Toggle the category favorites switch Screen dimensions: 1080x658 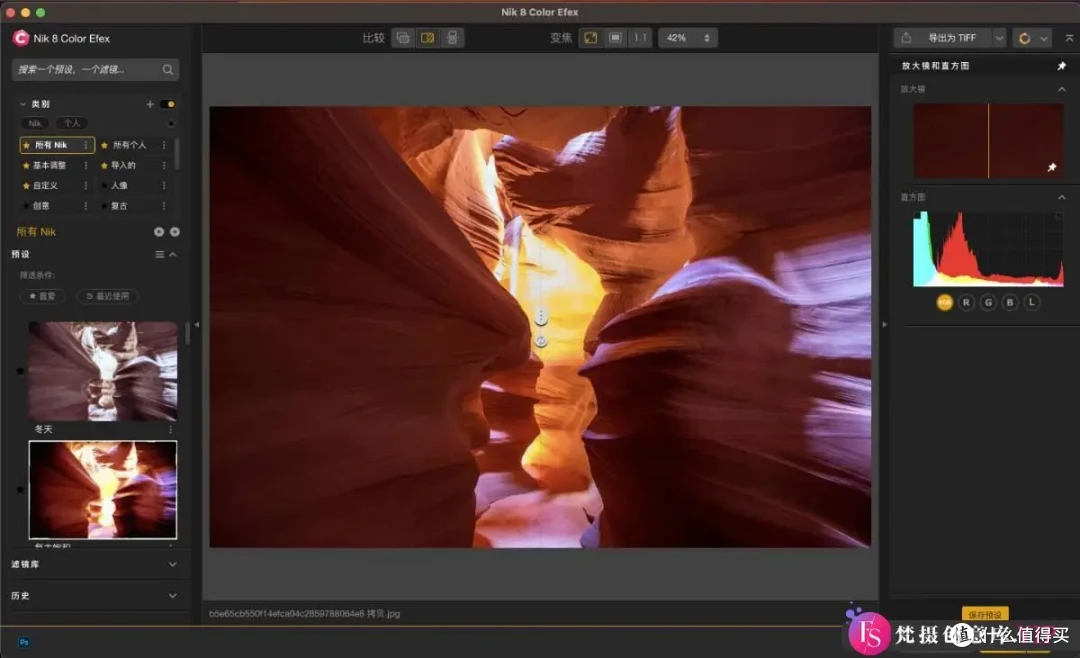point(167,104)
